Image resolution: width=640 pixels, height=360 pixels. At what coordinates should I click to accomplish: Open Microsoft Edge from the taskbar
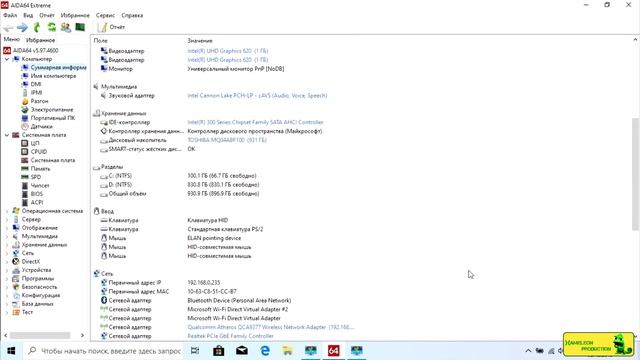coord(265,351)
